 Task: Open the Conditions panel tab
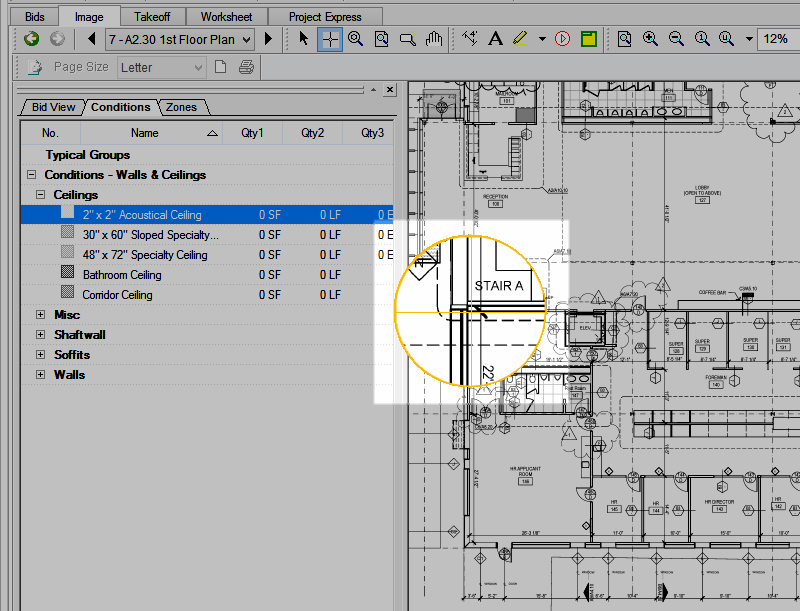click(x=121, y=107)
